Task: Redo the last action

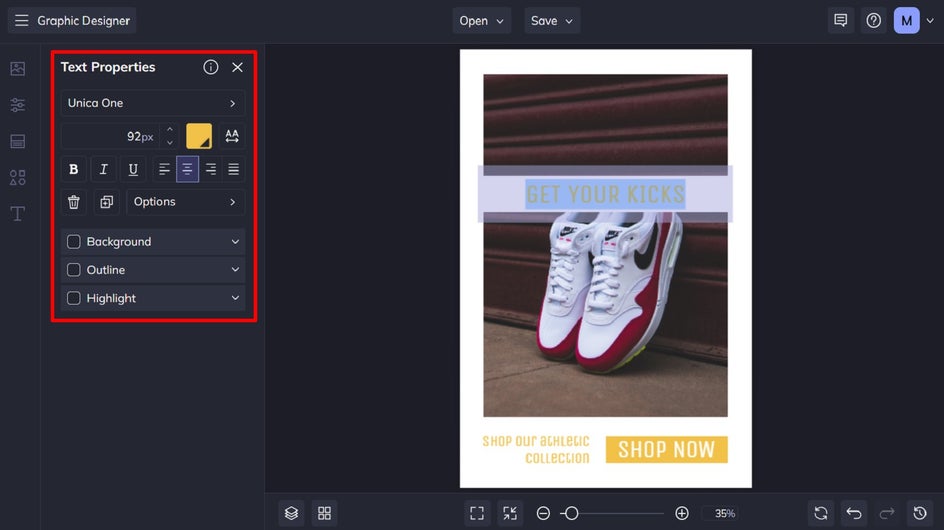Action: [887, 513]
